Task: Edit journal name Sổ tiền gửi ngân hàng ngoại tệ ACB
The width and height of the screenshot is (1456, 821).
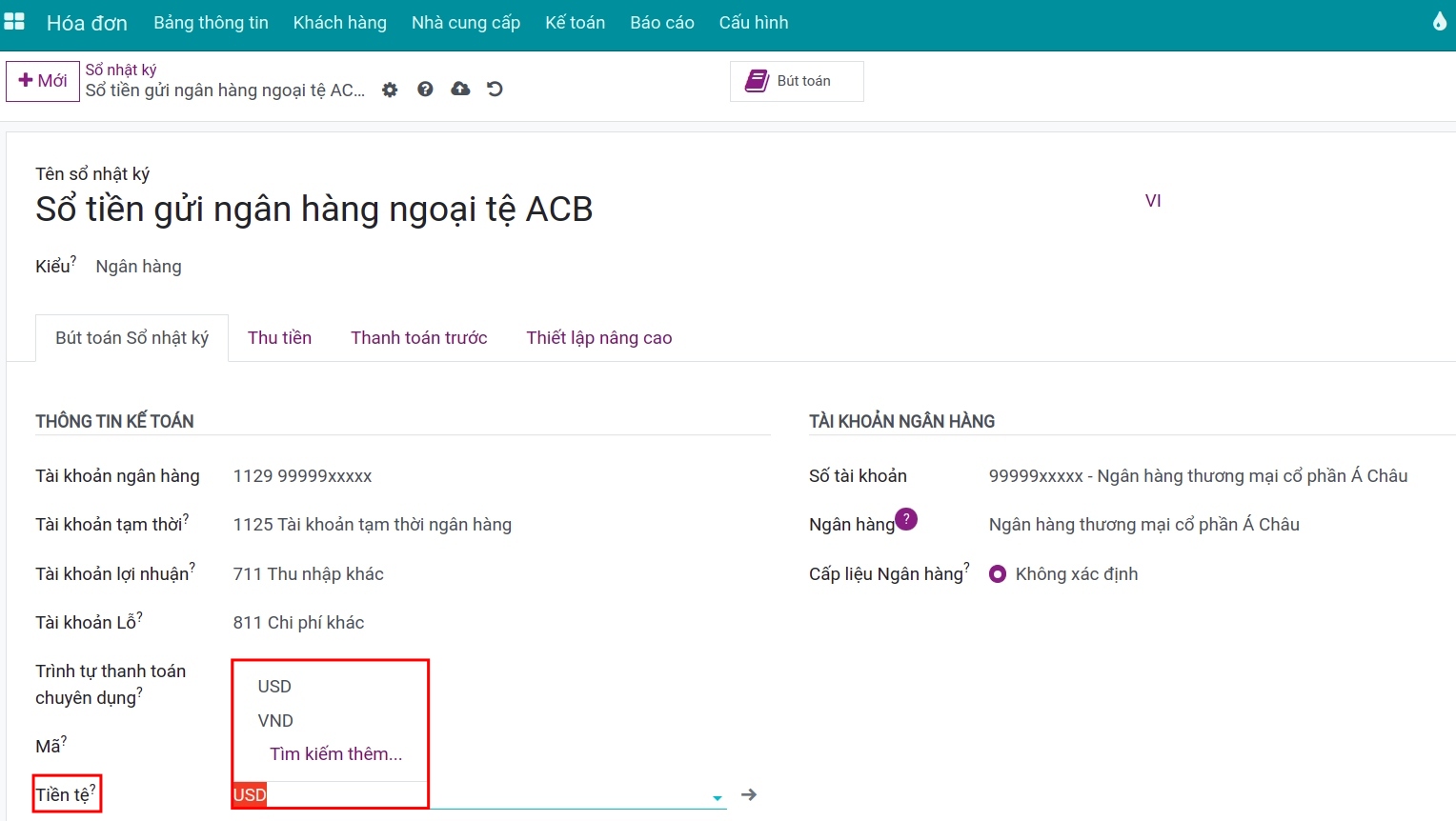Action: [314, 209]
